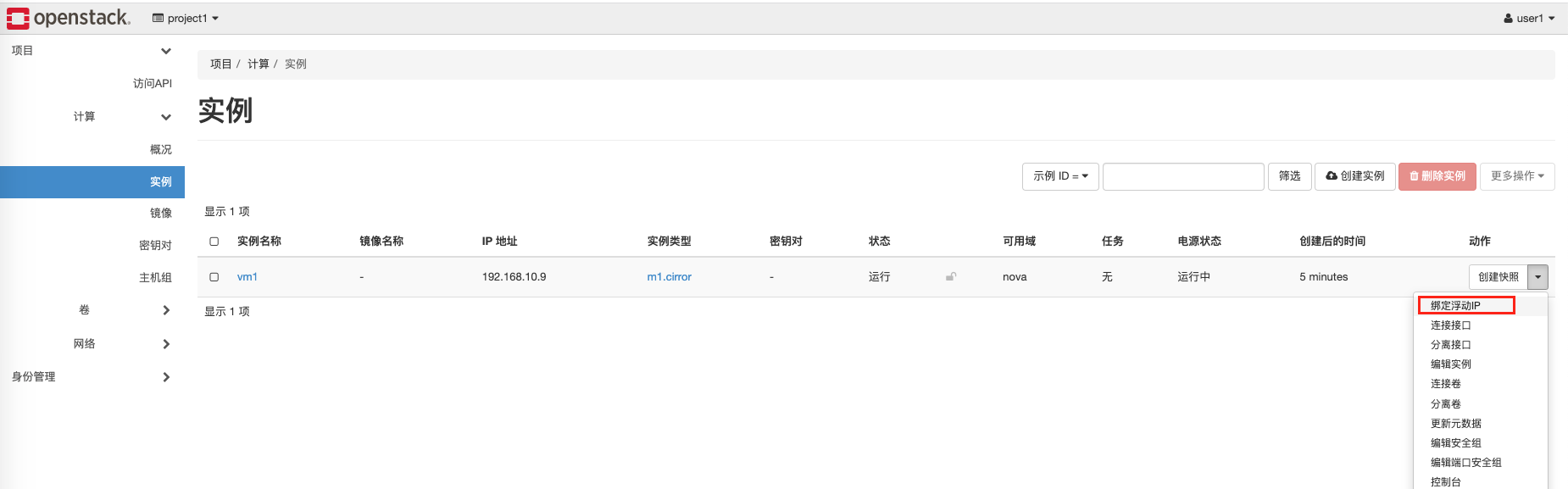Click the 5 minutes cell
This screenshot has height=489, width=1568.
coord(1323,277)
